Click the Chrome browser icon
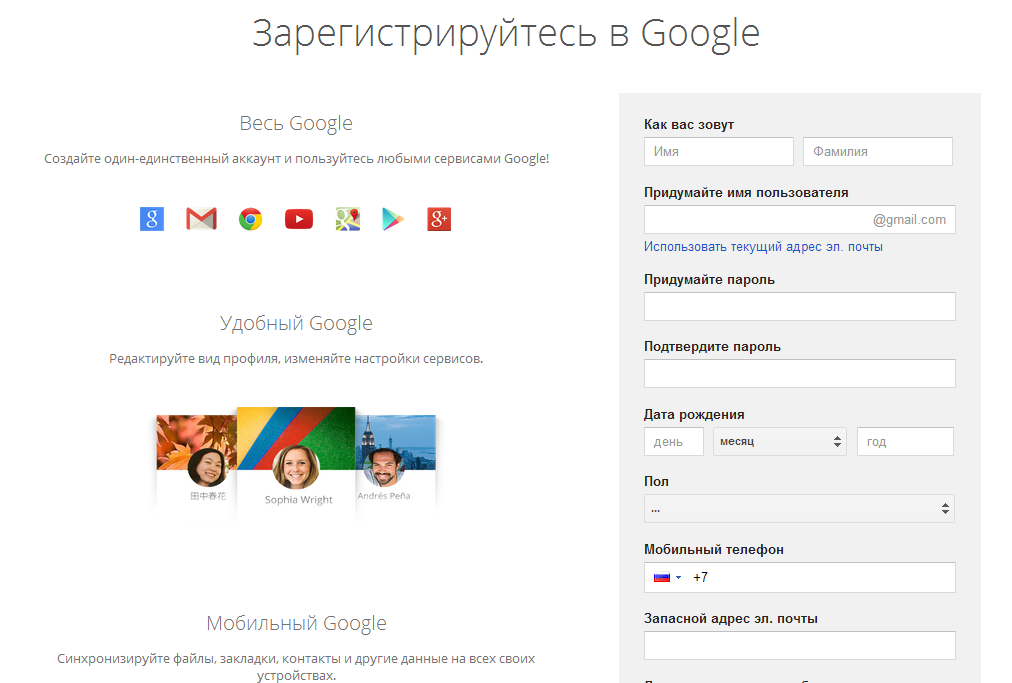 [x=250, y=219]
